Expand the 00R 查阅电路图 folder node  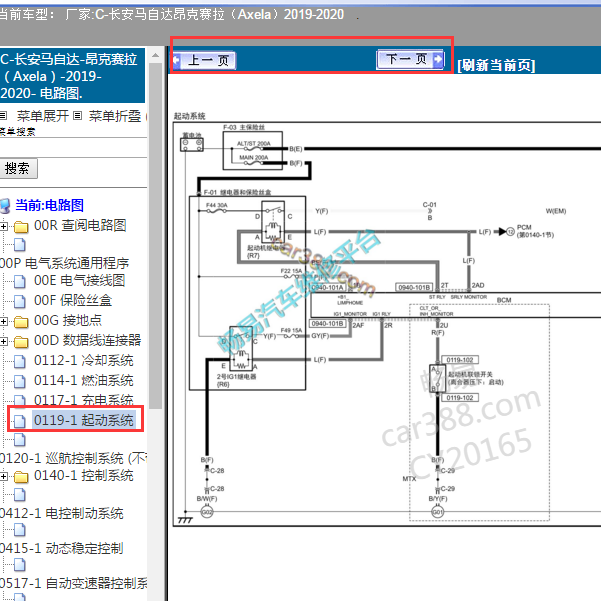tap(4, 226)
